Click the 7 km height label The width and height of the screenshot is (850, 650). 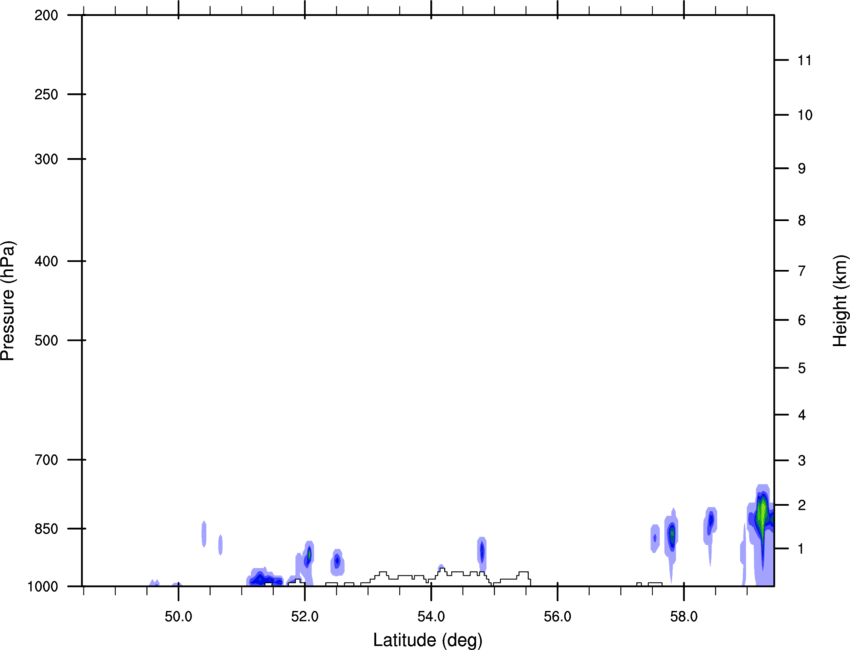[x=802, y=271]
